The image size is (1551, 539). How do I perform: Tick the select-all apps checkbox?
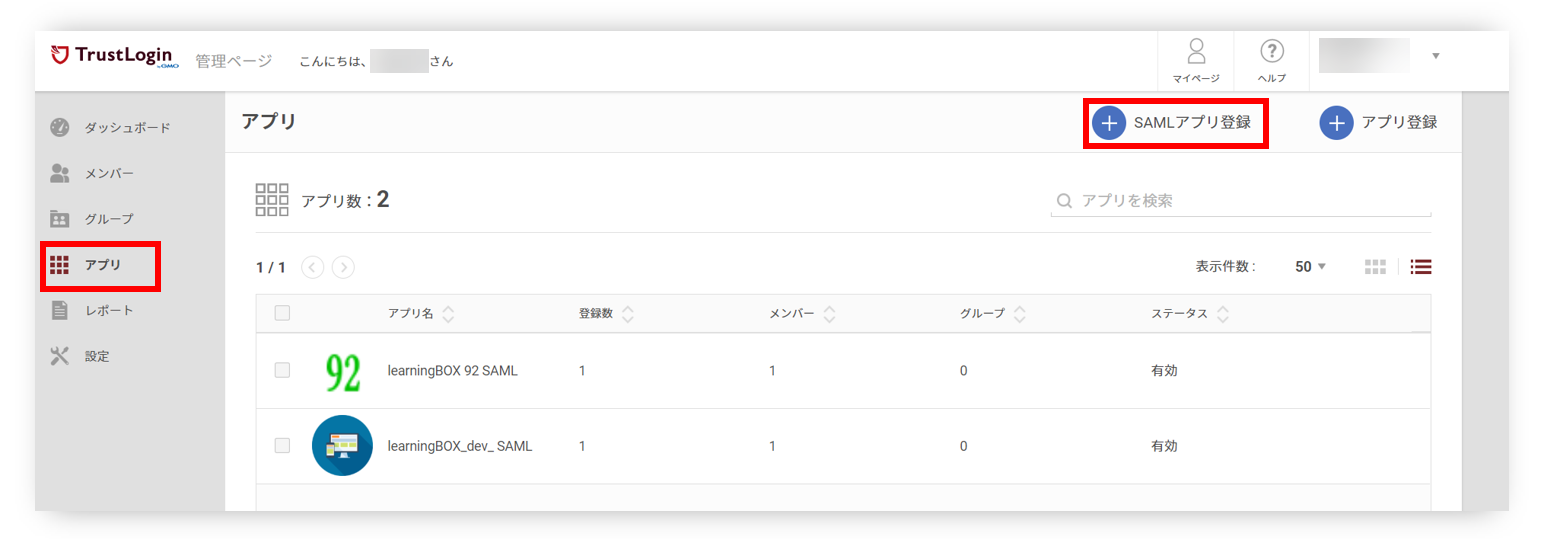pyautogui.click(x=282, y=313)
